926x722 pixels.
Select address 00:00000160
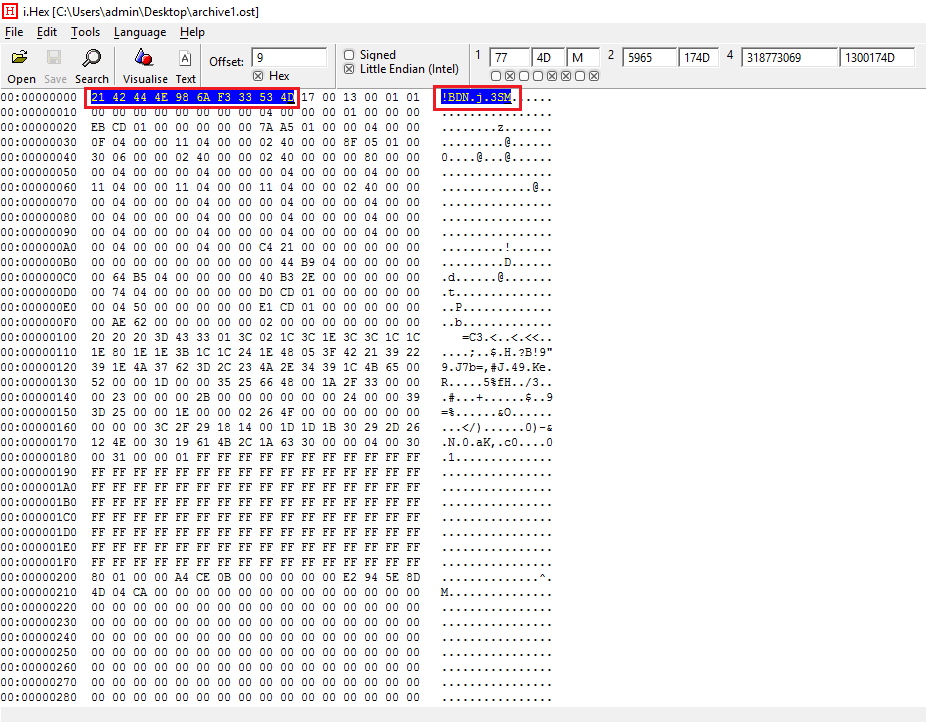pos(39,427)
